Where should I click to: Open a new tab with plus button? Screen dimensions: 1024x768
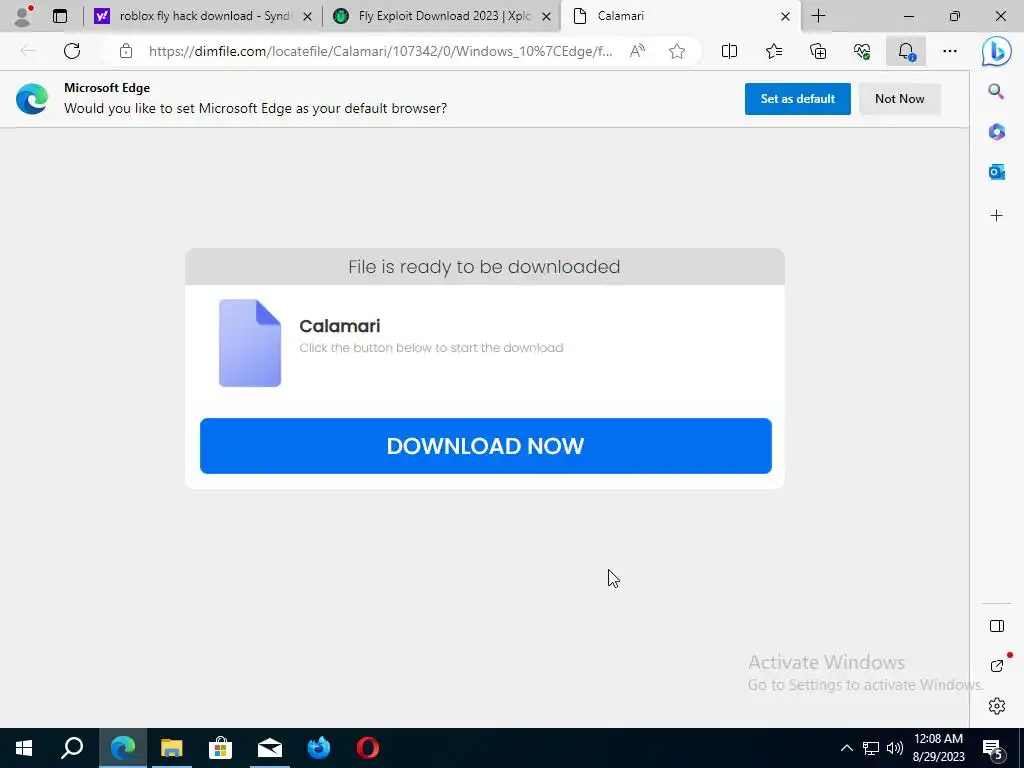[x=818, y=16]
